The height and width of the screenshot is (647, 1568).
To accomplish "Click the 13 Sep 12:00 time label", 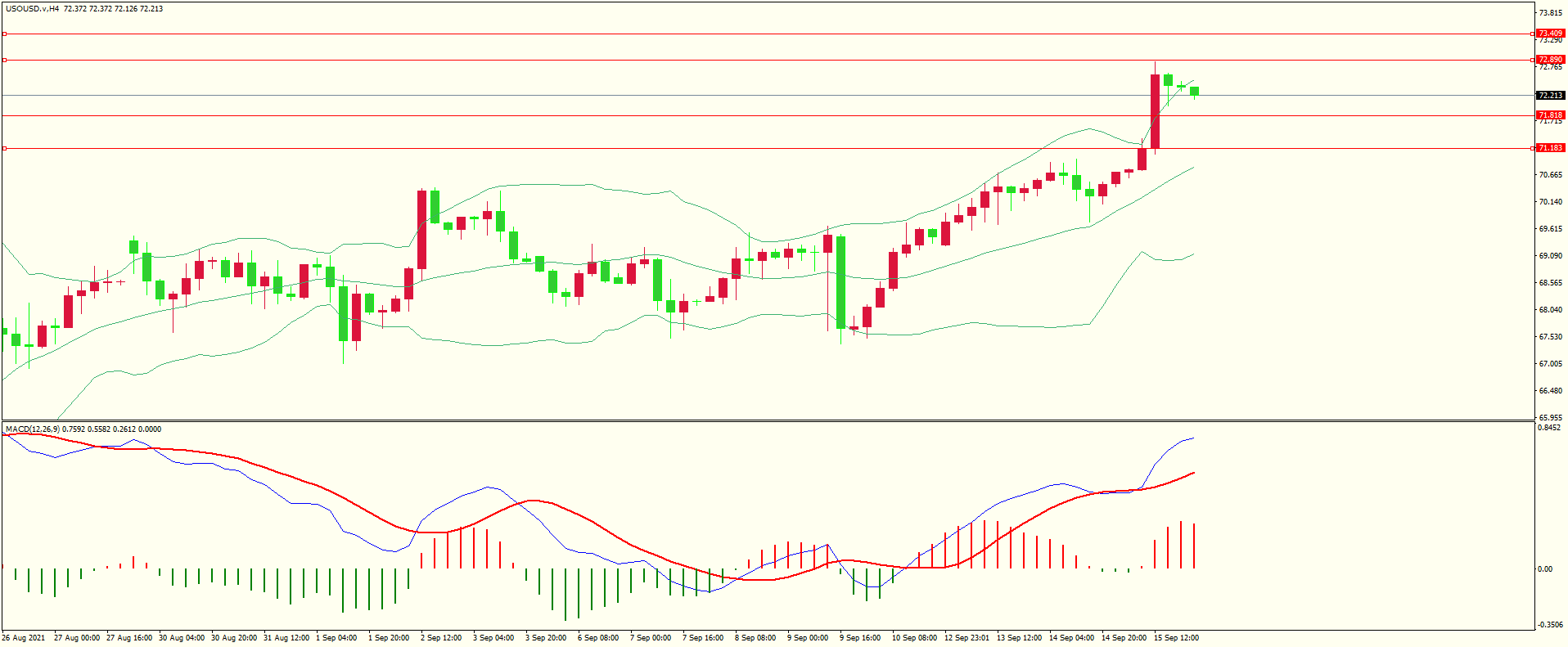I will (x=1020, y=638).
